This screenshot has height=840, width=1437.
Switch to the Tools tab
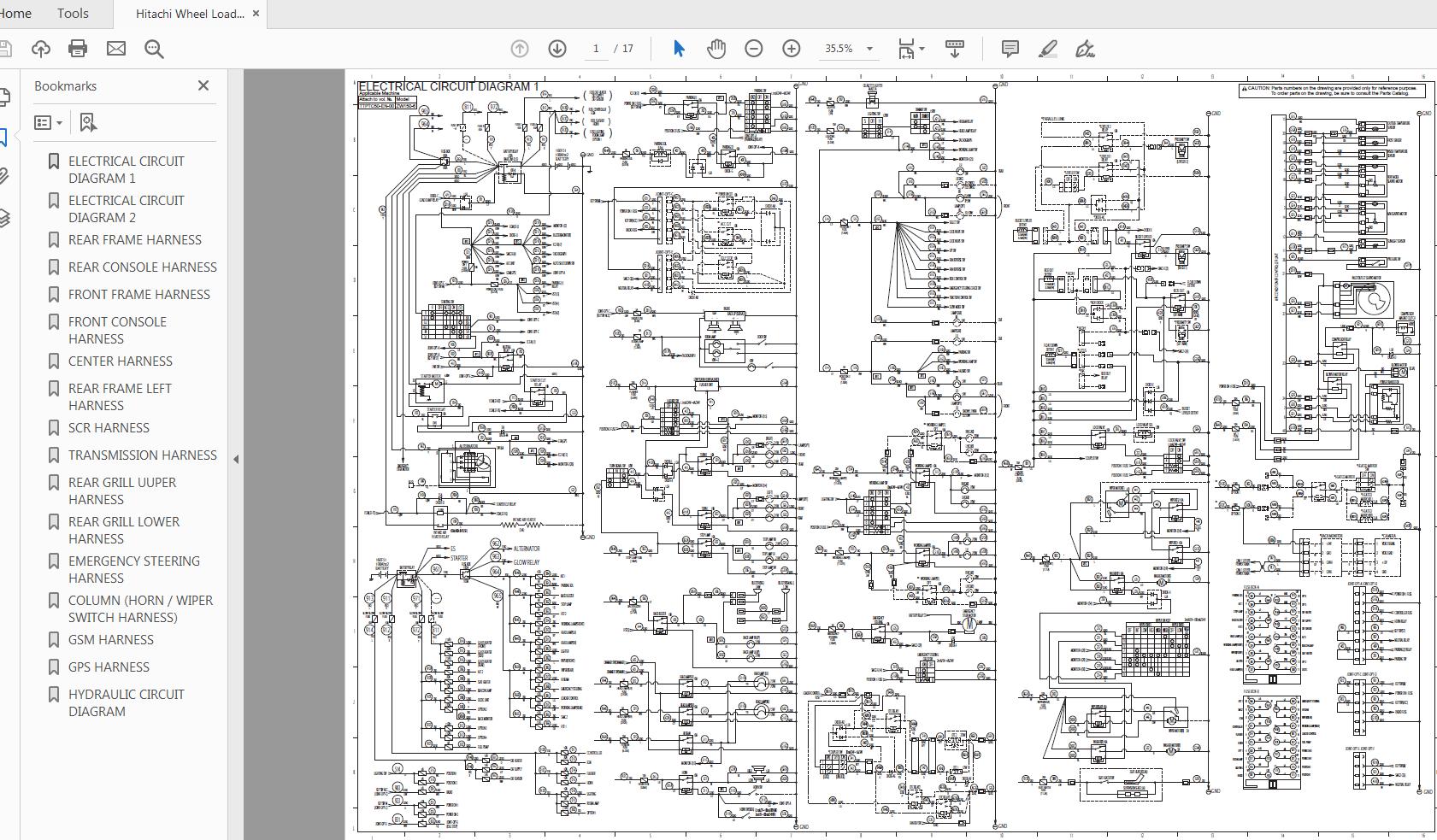coord(73,13)
